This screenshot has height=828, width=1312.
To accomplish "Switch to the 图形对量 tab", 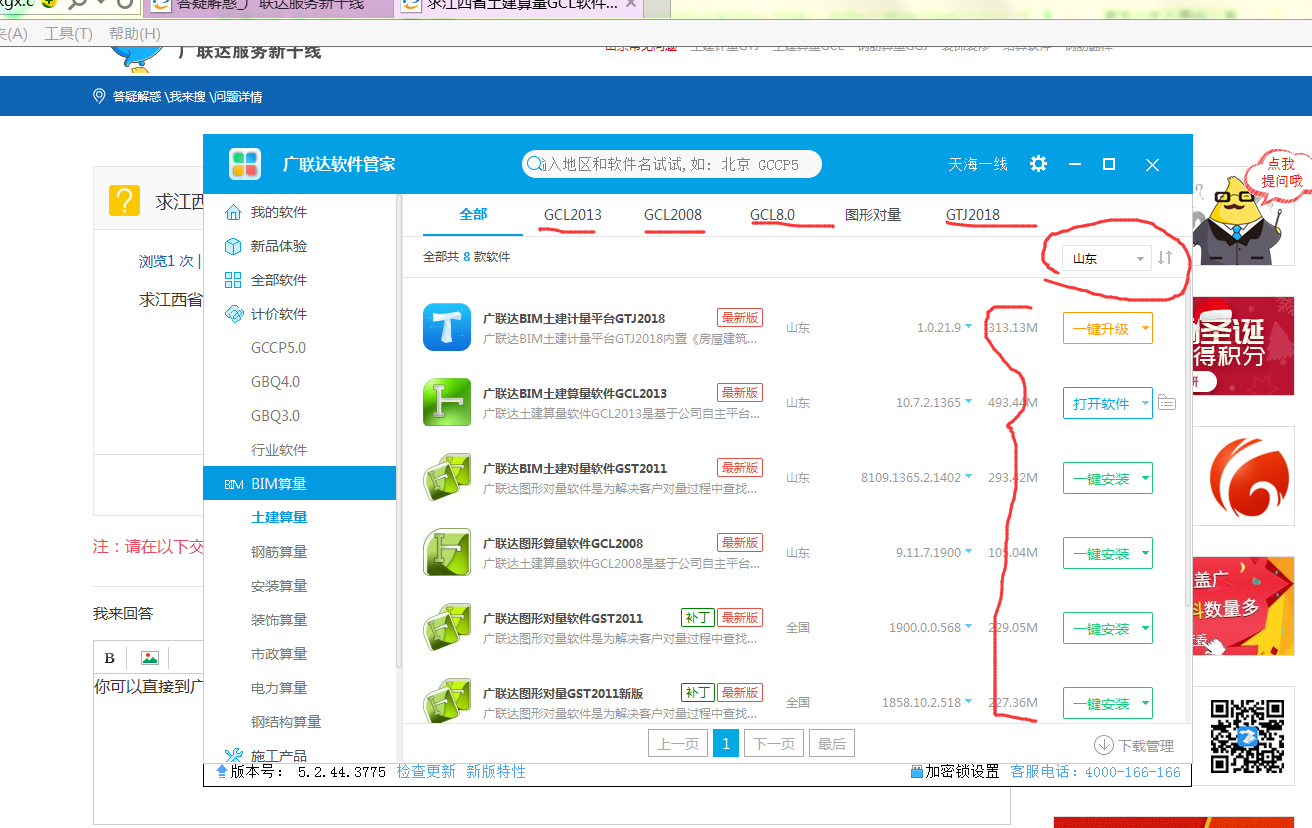I will pyautogui.click(x=873, y=214).
